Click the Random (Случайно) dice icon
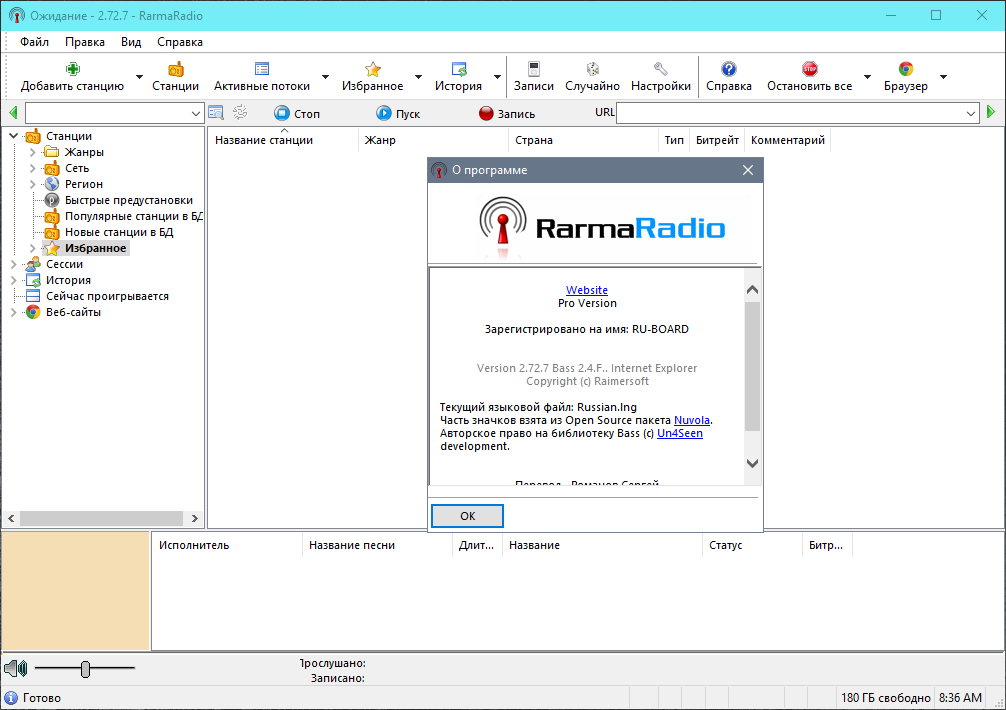This screenshot has width=1006, height=710. tap(592, 69)
